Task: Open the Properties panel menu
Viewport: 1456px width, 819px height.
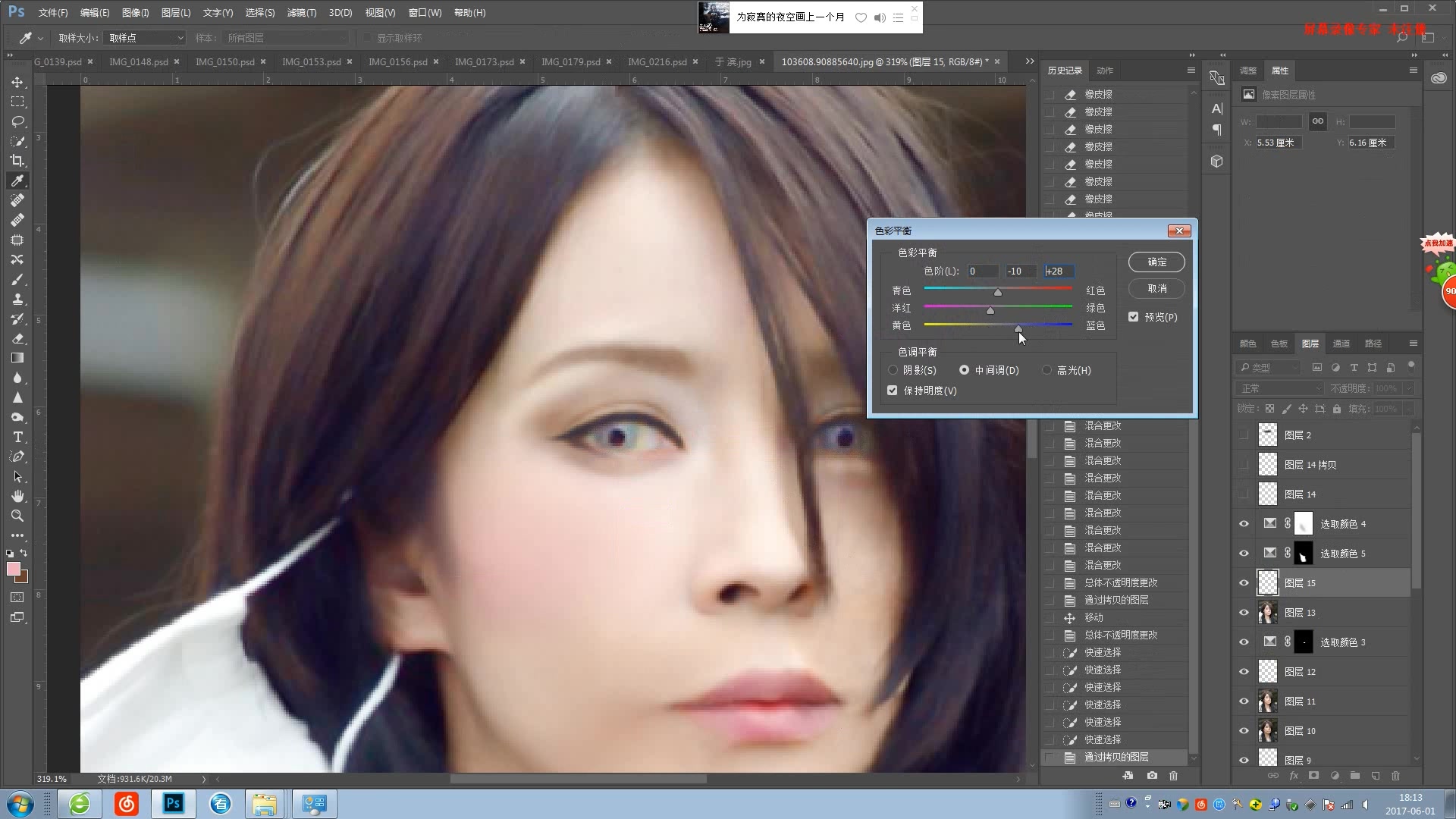Action: tap(1413, 70)
